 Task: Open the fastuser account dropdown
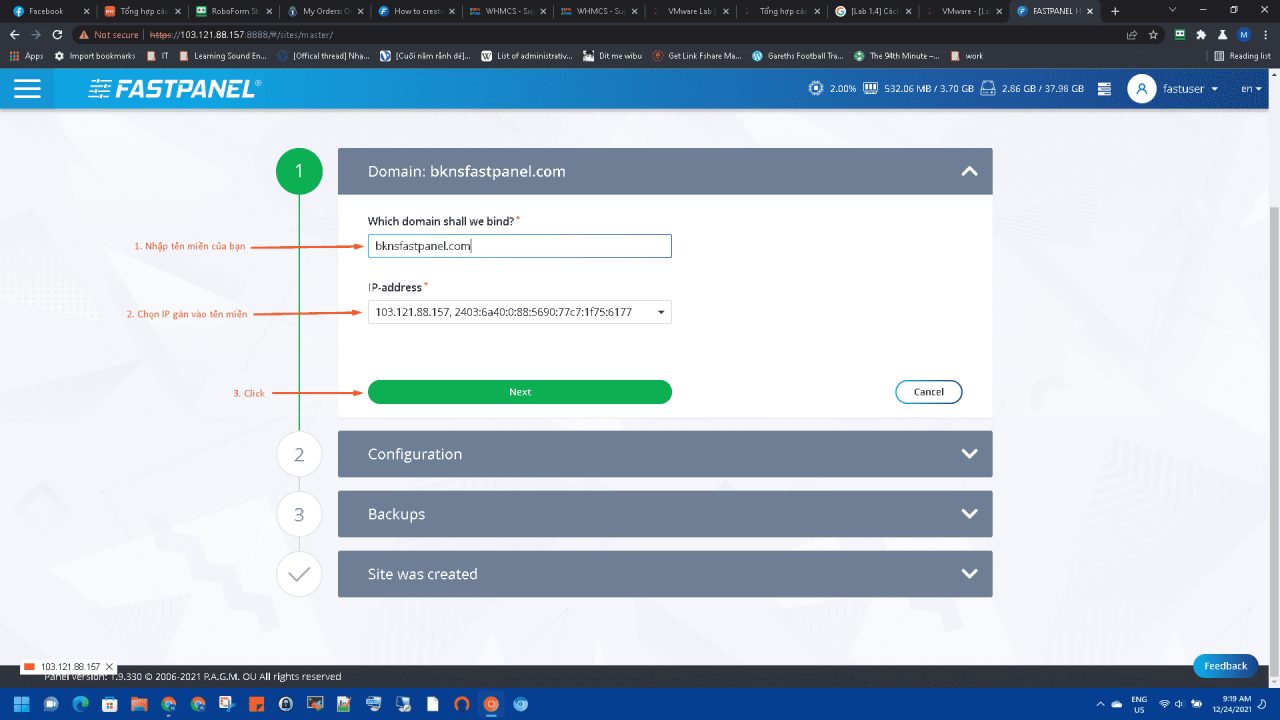(x=1190, y=88)
